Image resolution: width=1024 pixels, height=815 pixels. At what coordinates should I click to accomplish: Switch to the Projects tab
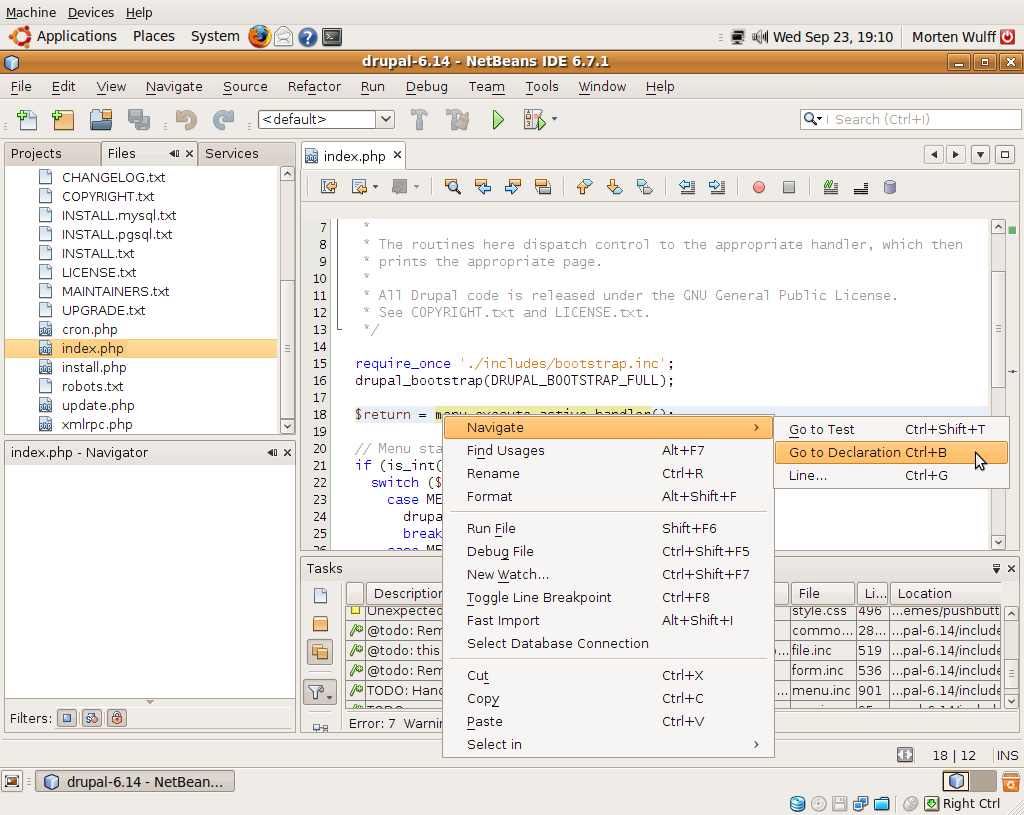click(x=52, y=153)
